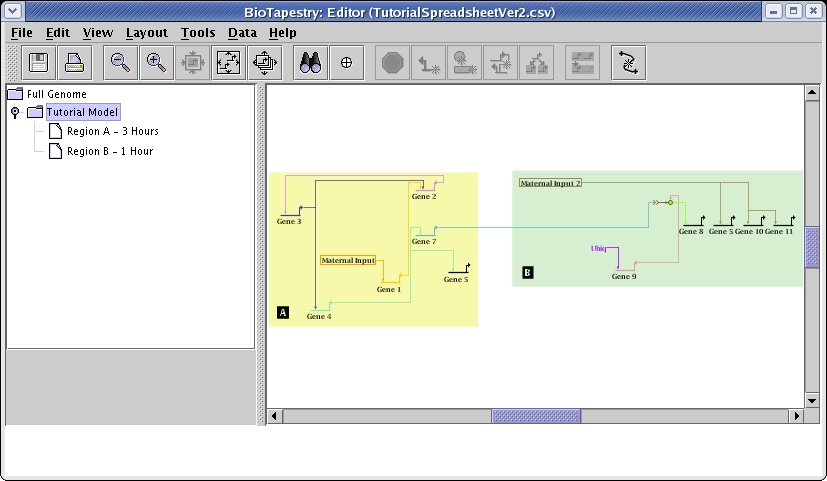Image resolution: width=827 pixels, height=481 pixels.
Task: Select the Full Genome tree item
Action: tap(56, 94)
